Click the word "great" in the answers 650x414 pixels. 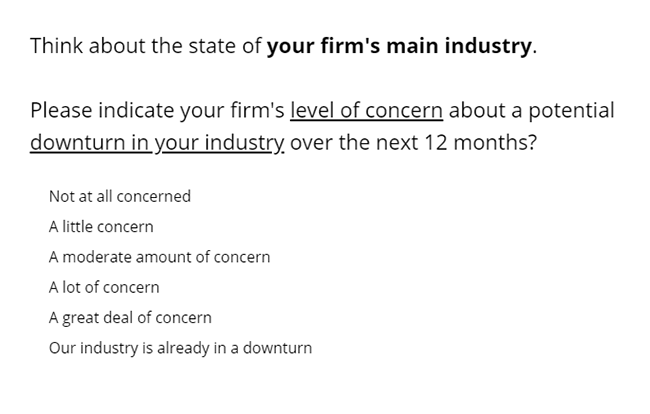pos(80,318)
